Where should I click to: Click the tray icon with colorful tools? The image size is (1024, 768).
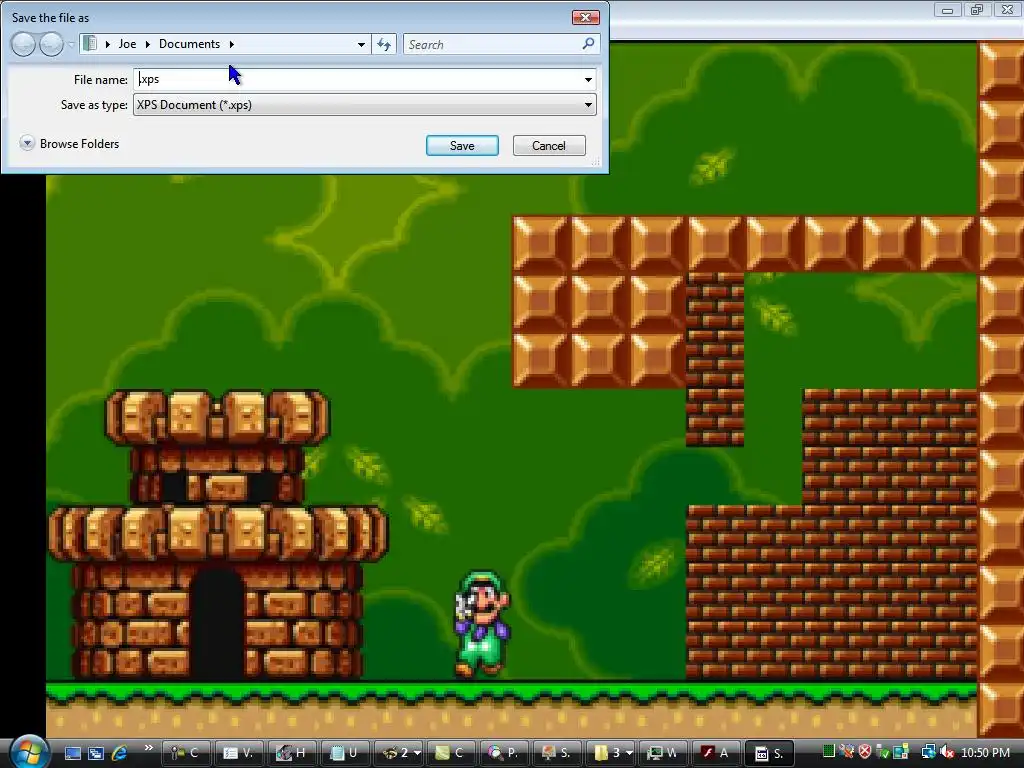[847, 752]
